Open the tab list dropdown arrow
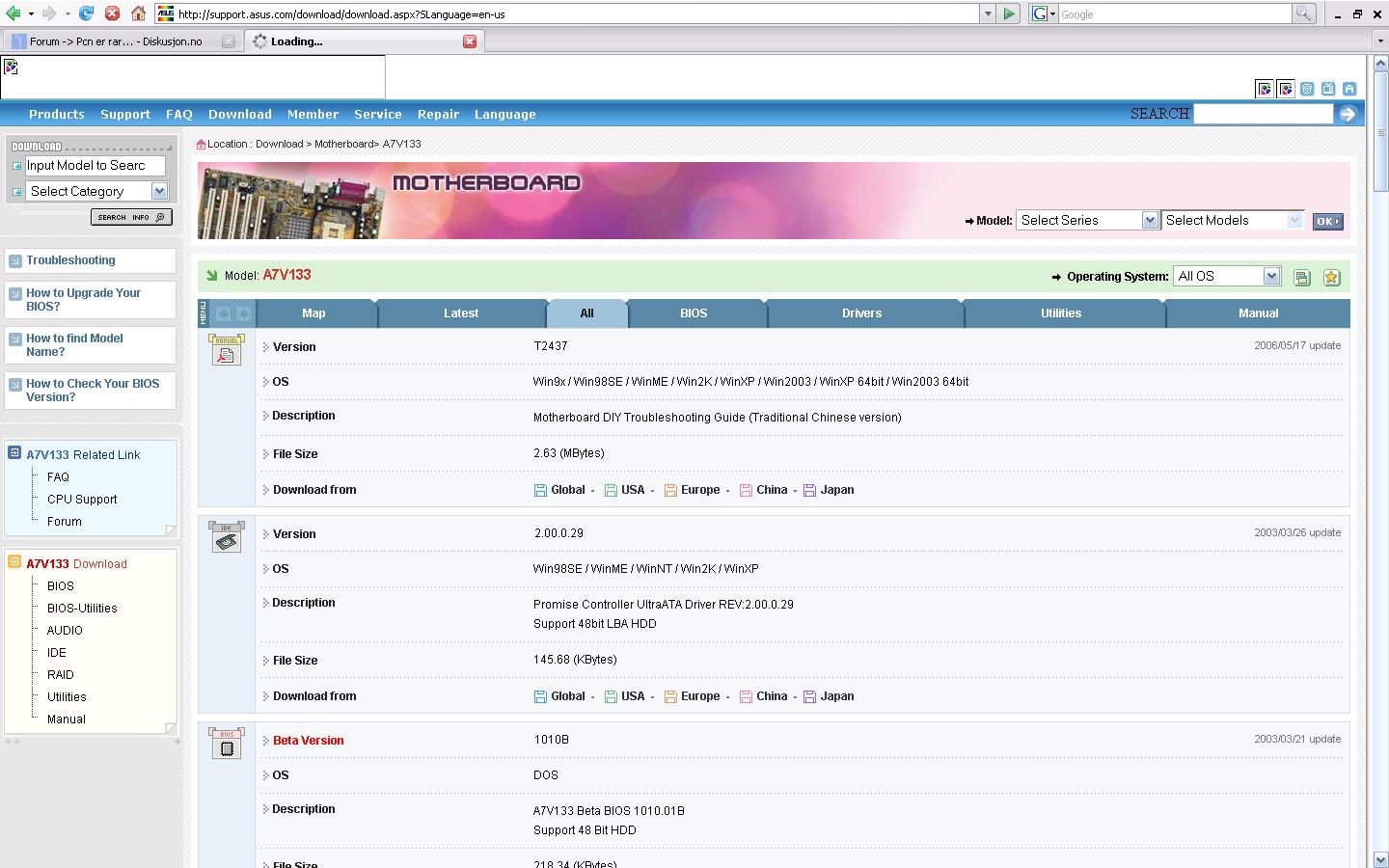Image resolution: width=1389 pixels, height=868 pixels. 1380,41
